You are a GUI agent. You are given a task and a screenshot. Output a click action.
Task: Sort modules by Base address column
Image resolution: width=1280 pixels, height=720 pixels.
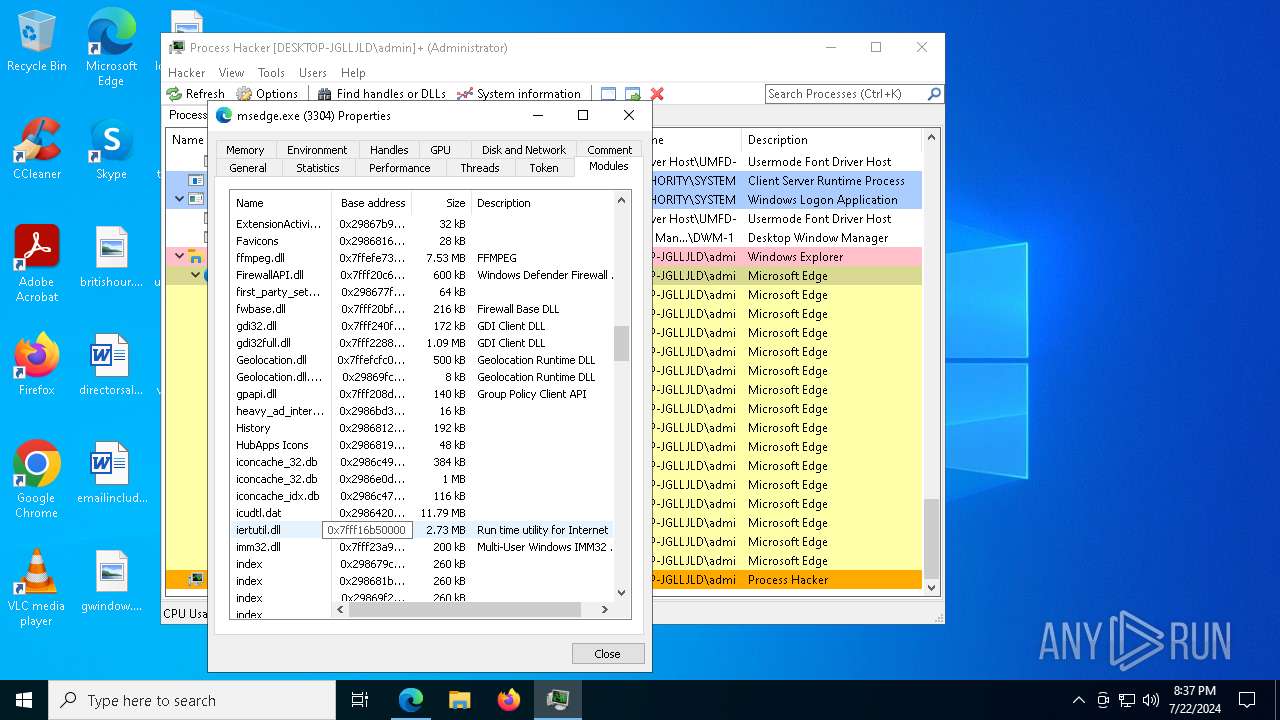point(371,203)
